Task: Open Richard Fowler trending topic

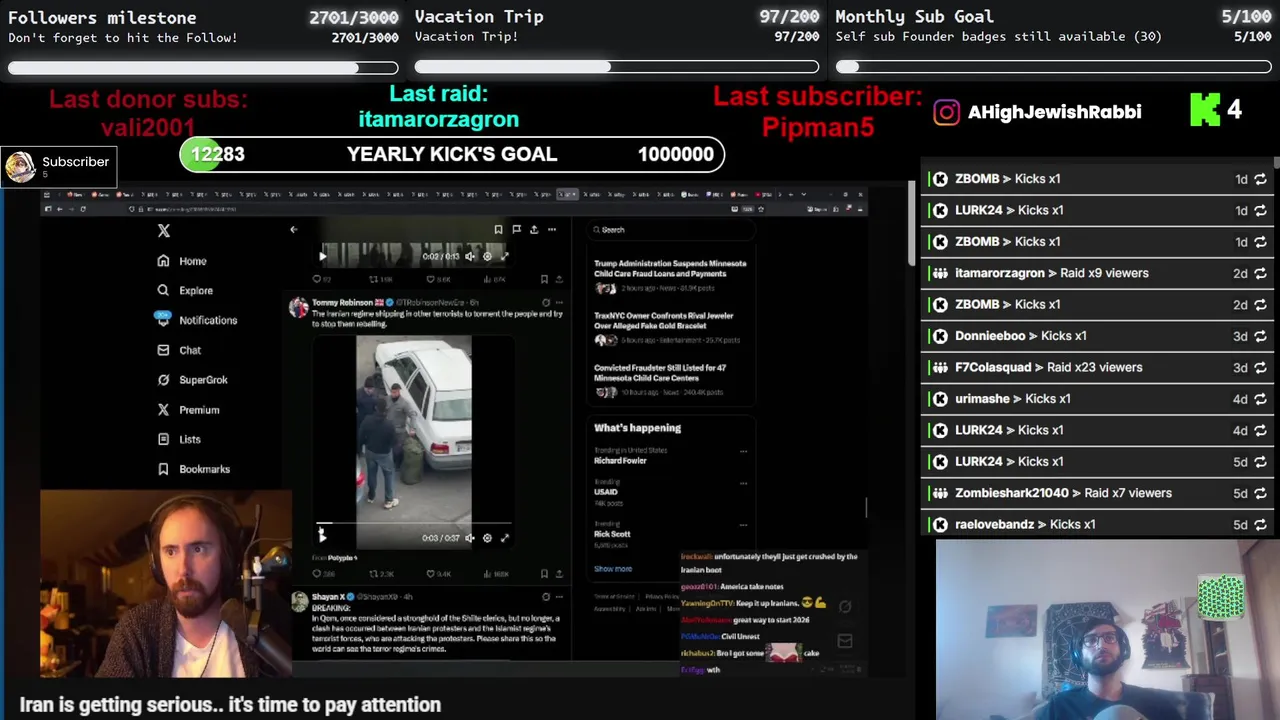Action: pos(620,461)
